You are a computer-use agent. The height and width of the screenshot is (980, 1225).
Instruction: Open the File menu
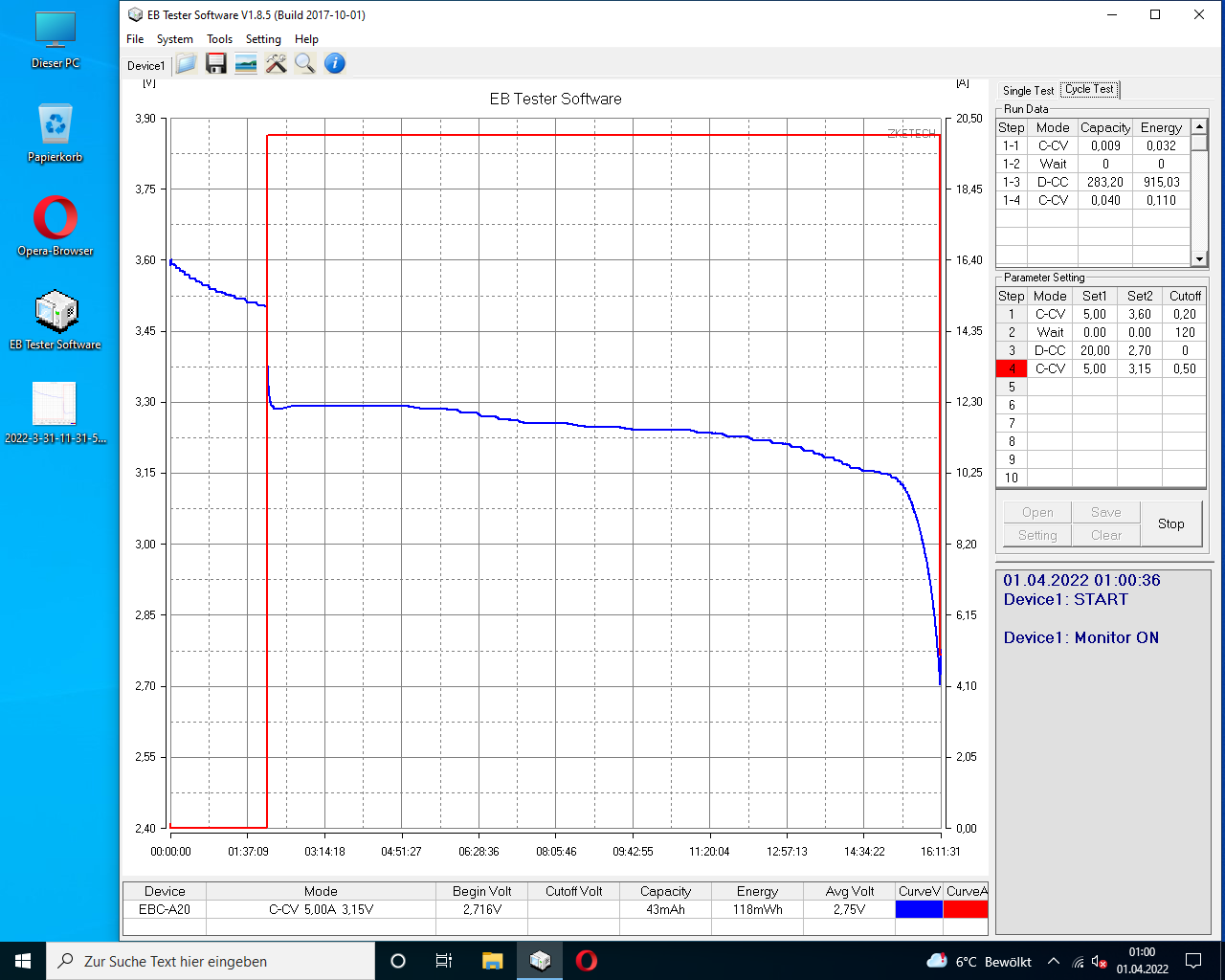pos(135,39)
